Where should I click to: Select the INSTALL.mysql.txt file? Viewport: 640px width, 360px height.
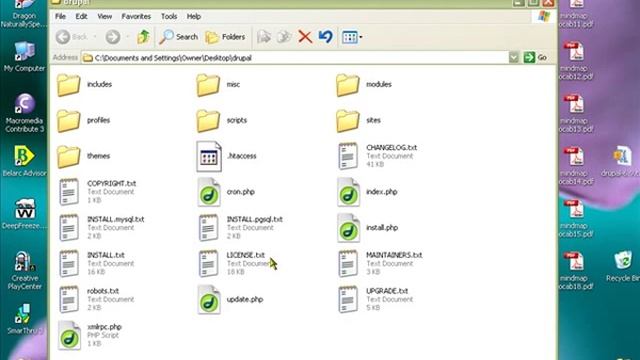click(102, 228)
